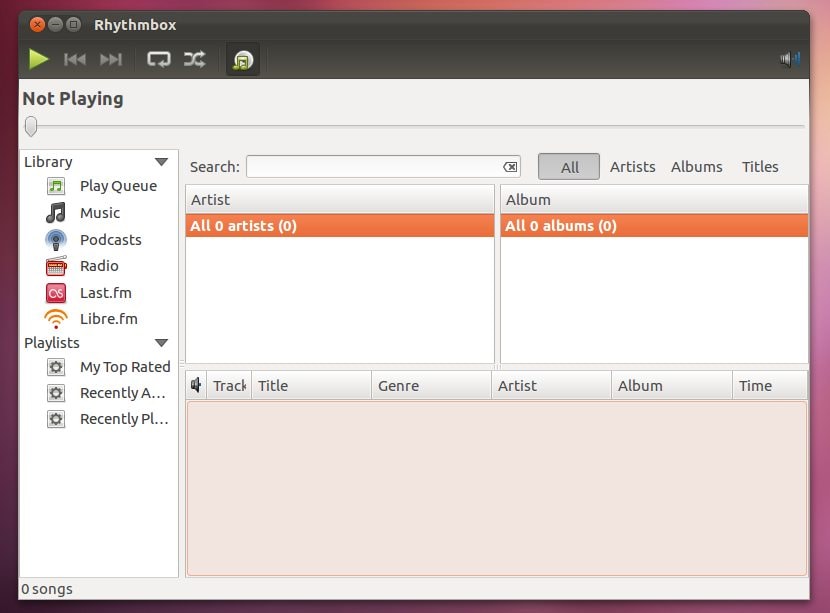Sort tracks by Genre column
This screenshot has height=613, width=830.
[x=431, y=385]
